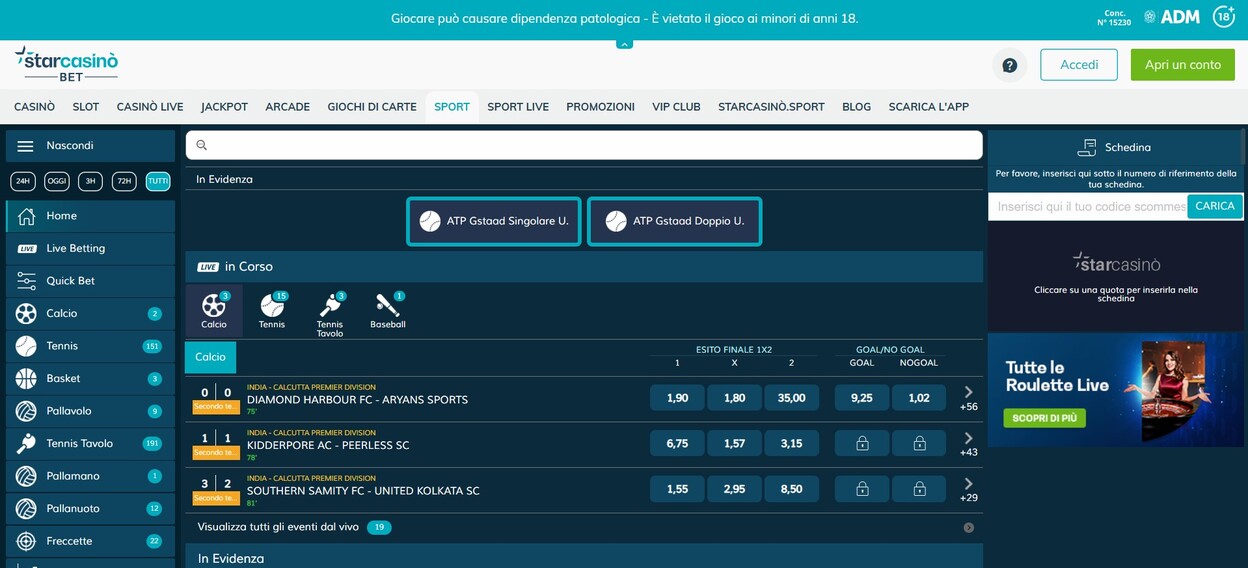
Task: Select odds 1,90 for Diamond Harbour FC
Action: [x=677, y=398]
